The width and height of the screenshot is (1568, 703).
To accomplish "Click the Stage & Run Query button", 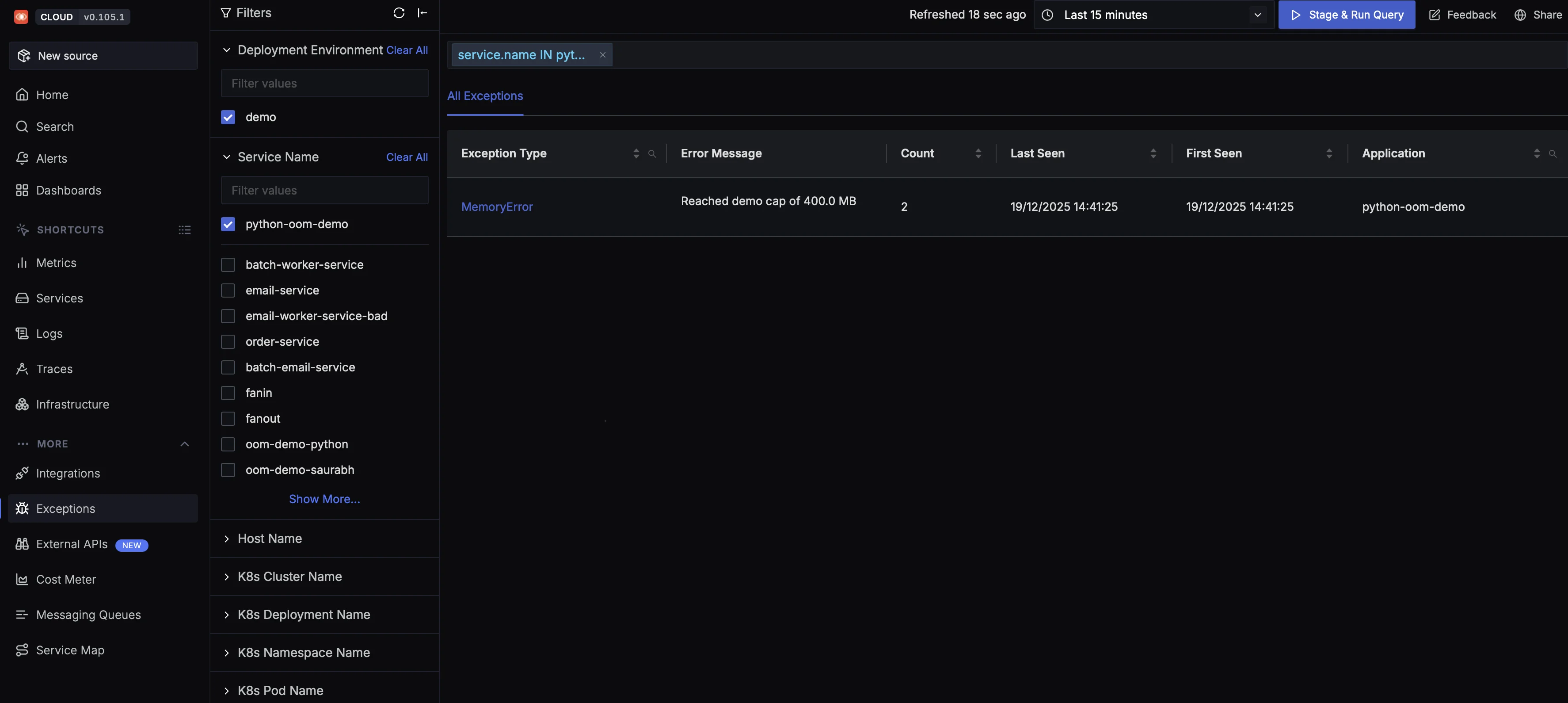I will [x=1346, y=15].
